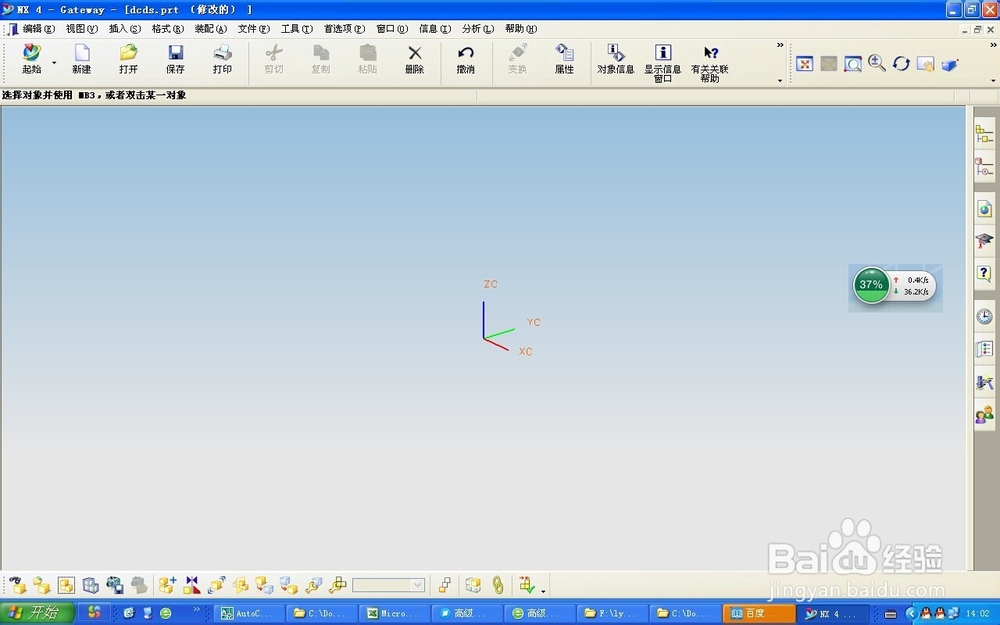Image resolution: width=1000 pixels, height=625 pixels.
Task: Open the 分析 (Analysis) menu
Action: coord(478,29)
